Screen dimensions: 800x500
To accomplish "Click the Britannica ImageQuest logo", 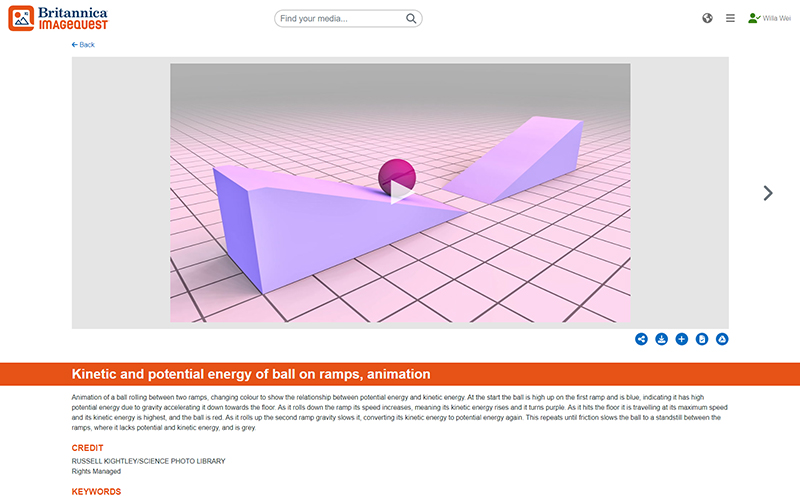I will click(58, 18).
